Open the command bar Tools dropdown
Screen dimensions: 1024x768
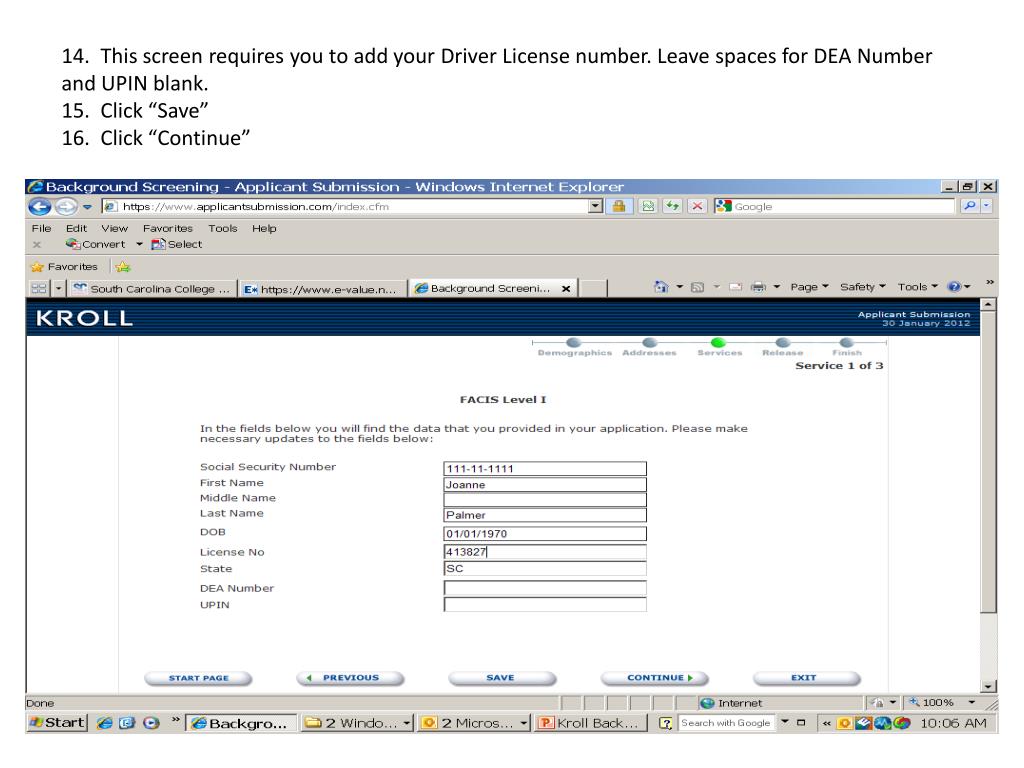pyautogui.click(x=918, y=287)
